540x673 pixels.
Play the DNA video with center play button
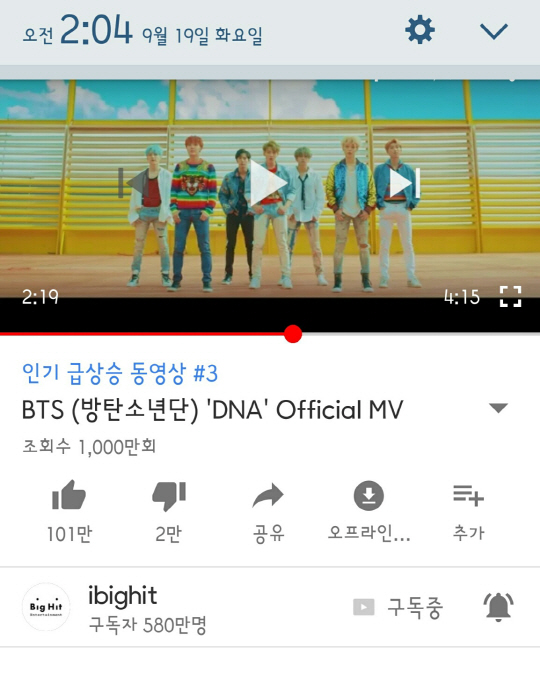coord(268,183)
